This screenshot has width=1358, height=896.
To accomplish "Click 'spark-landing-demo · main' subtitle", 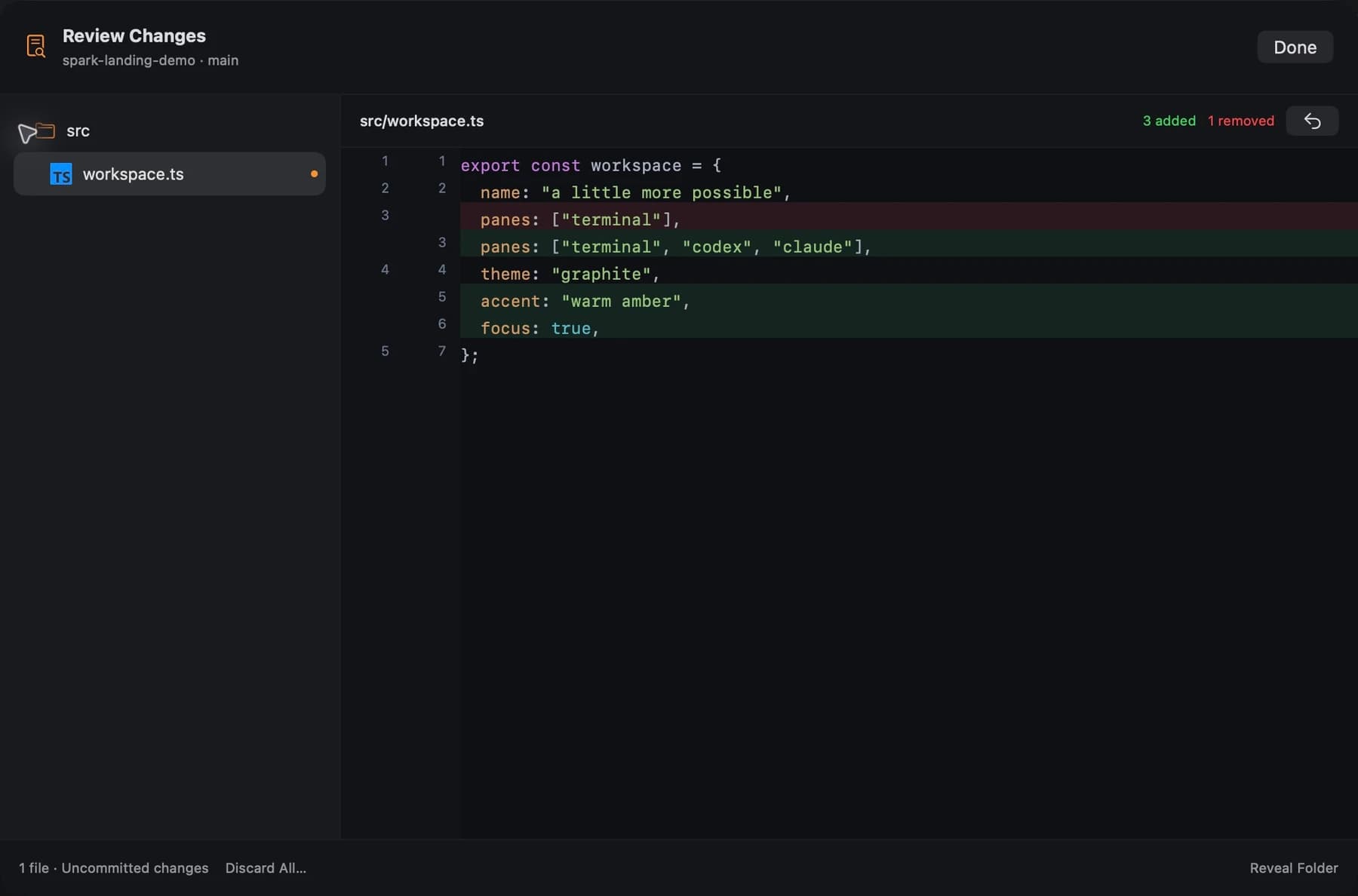I will tap(150, 60).
